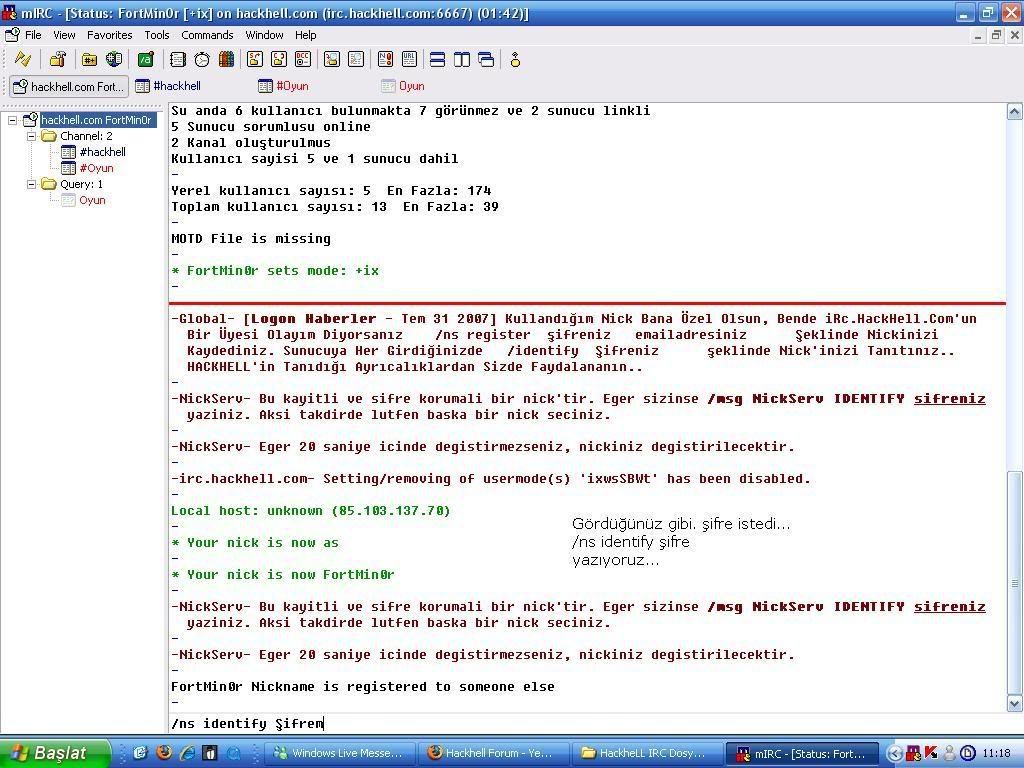Click the chat scrollbar up arrow

pyautogui.click(x=1014, y=111)
